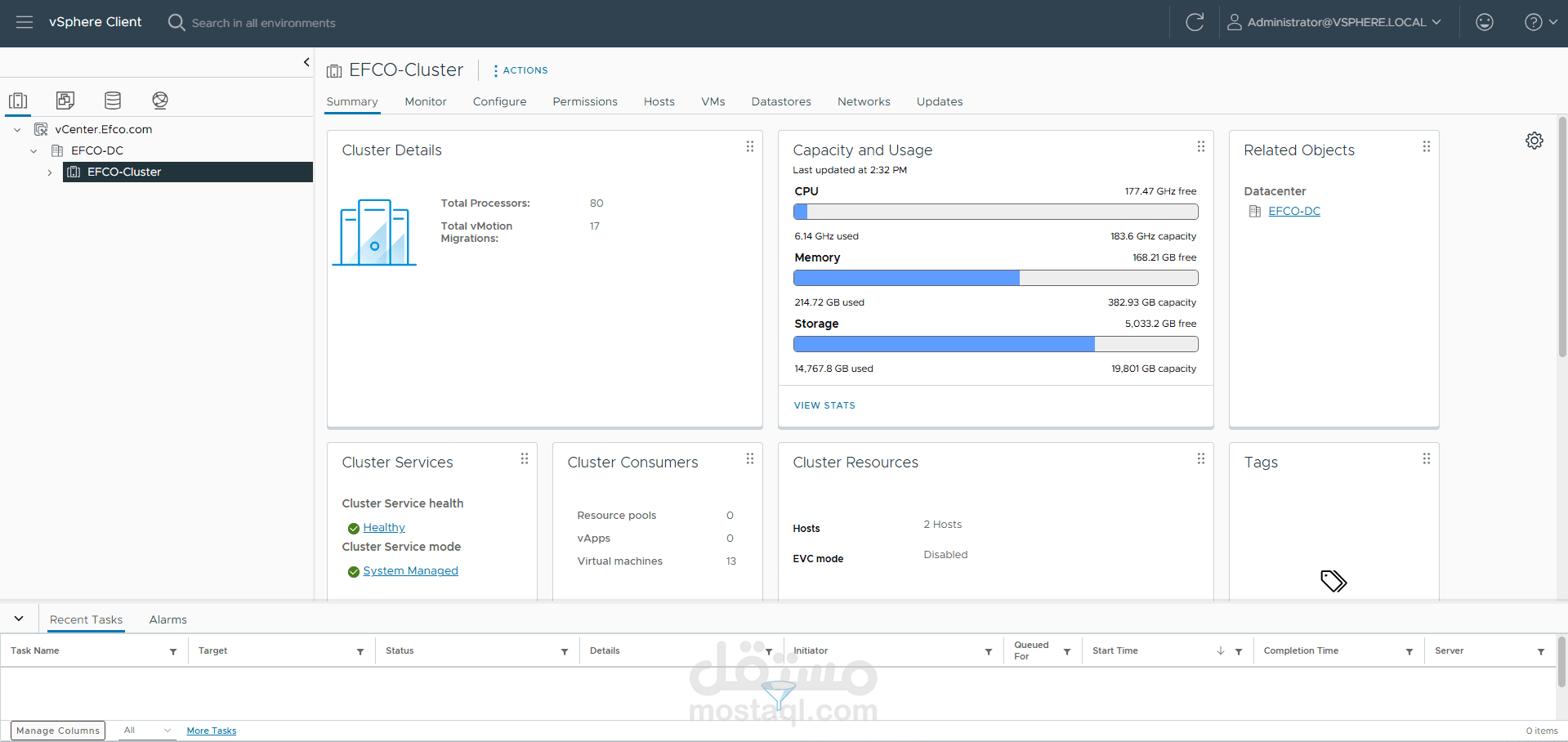This screenshot has height=742, width=1568.
Task: Filter the Status column
Action: click(565, 652)
